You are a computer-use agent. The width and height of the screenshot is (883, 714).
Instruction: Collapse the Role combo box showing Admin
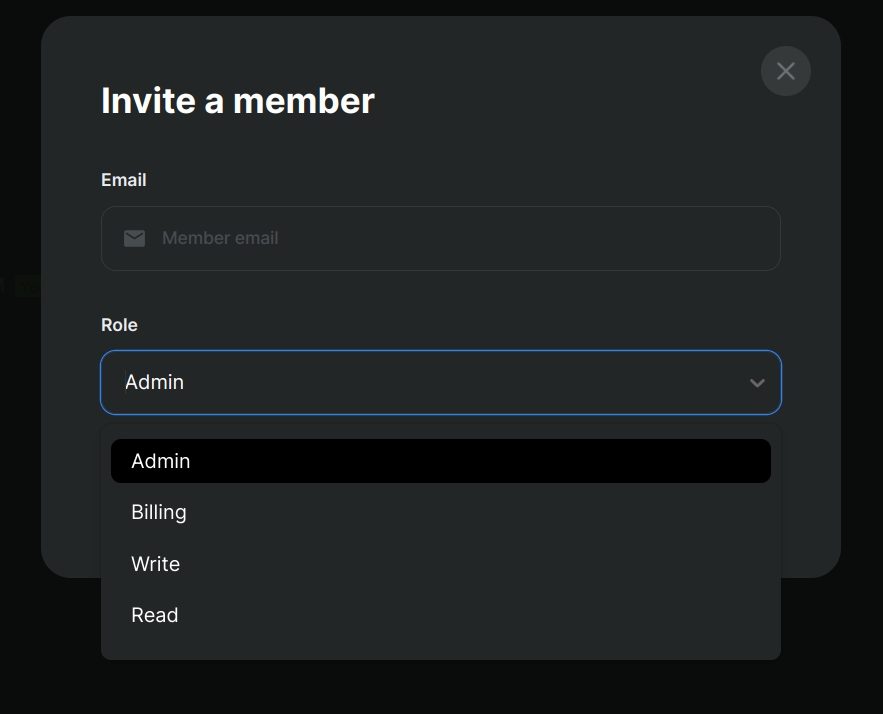click(x=441, y=382)
